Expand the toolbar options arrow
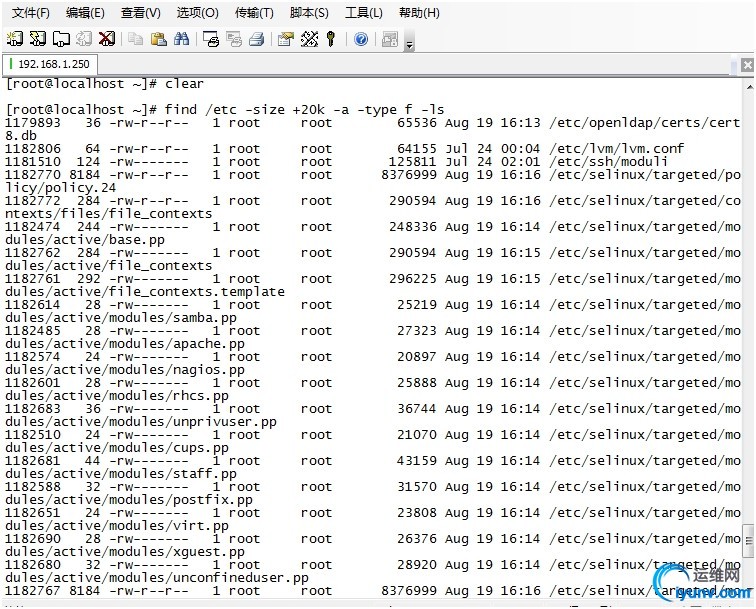The width and height of the screenshot is (756, 609). (409, 42)
